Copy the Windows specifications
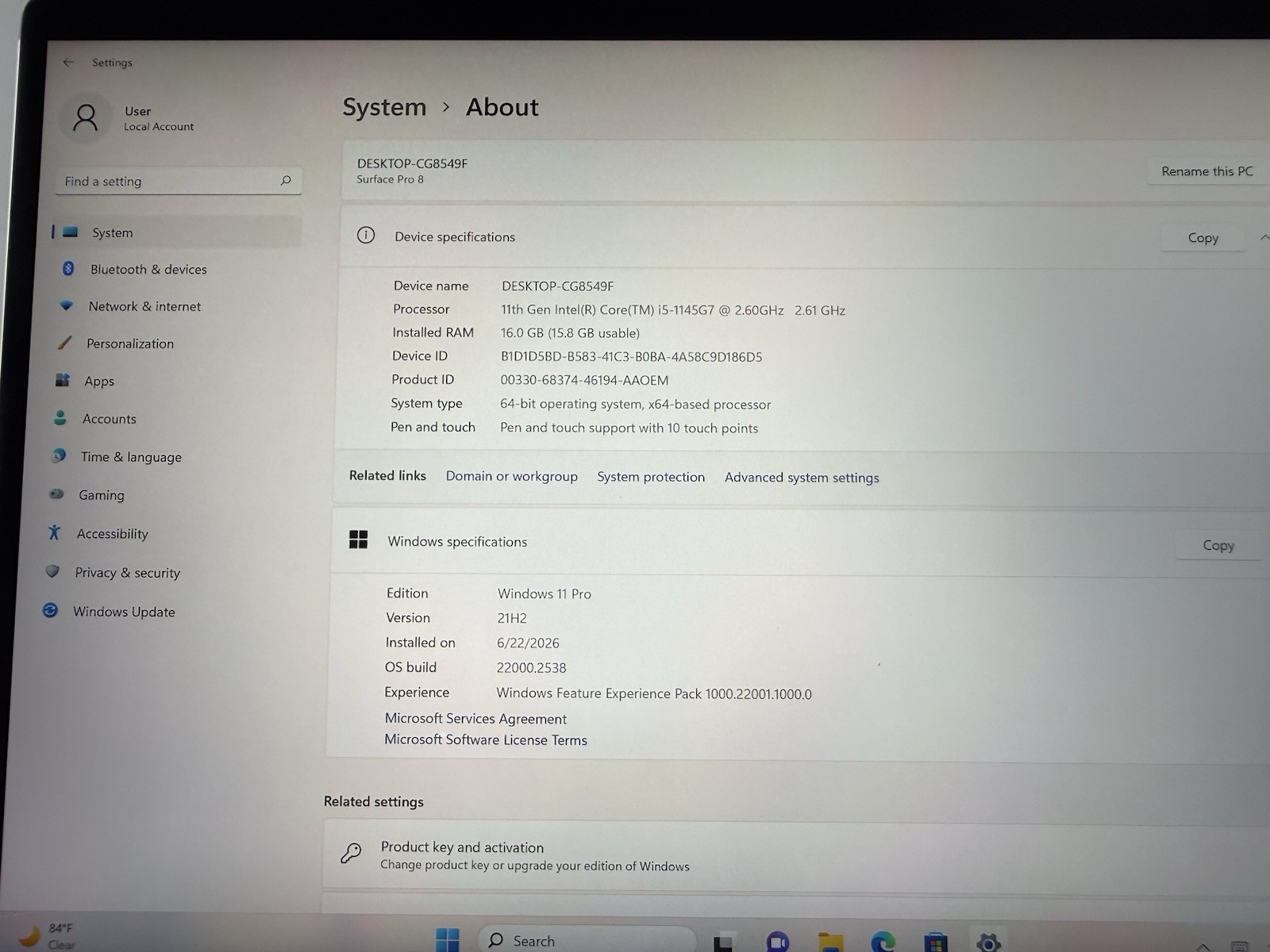The height and width of the screenshot is (952, 1270). pos(1218,546)
